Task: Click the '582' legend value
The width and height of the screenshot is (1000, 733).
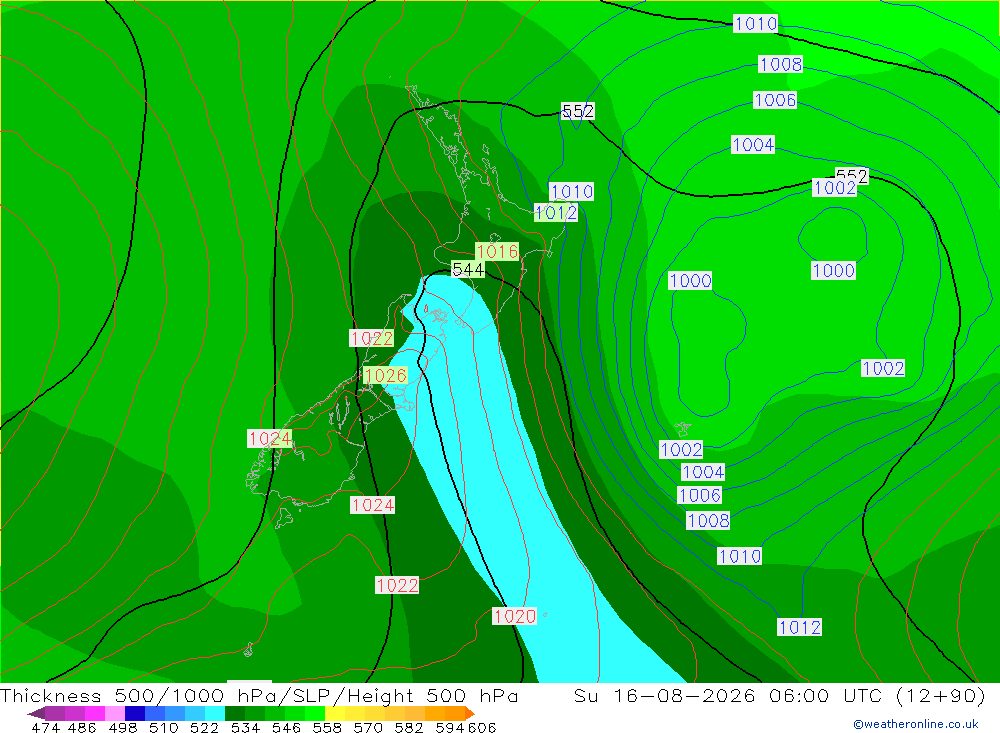Action: [408, 727]
